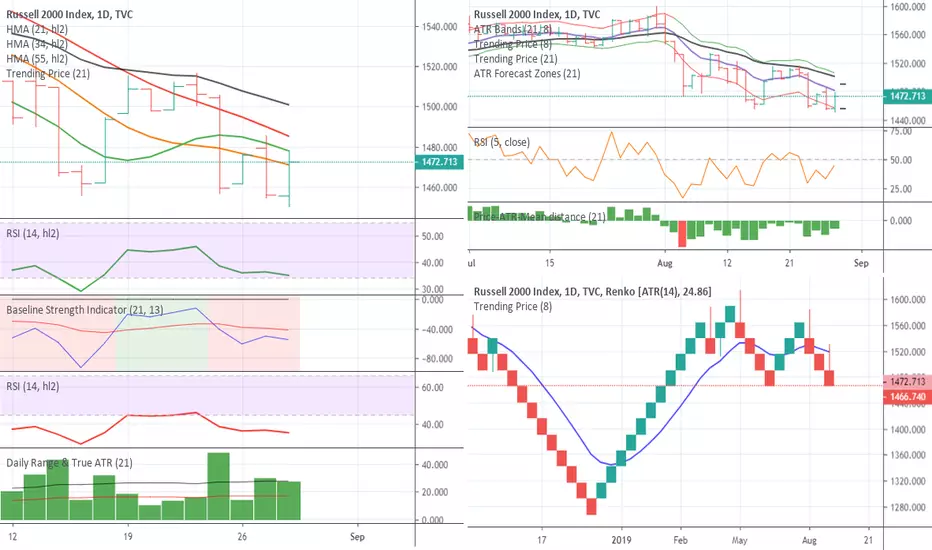Screen dimensions: 932x550
Task: Click 1440.000 on the ATR Bands chart axis
Action: (x=908, y=121)
